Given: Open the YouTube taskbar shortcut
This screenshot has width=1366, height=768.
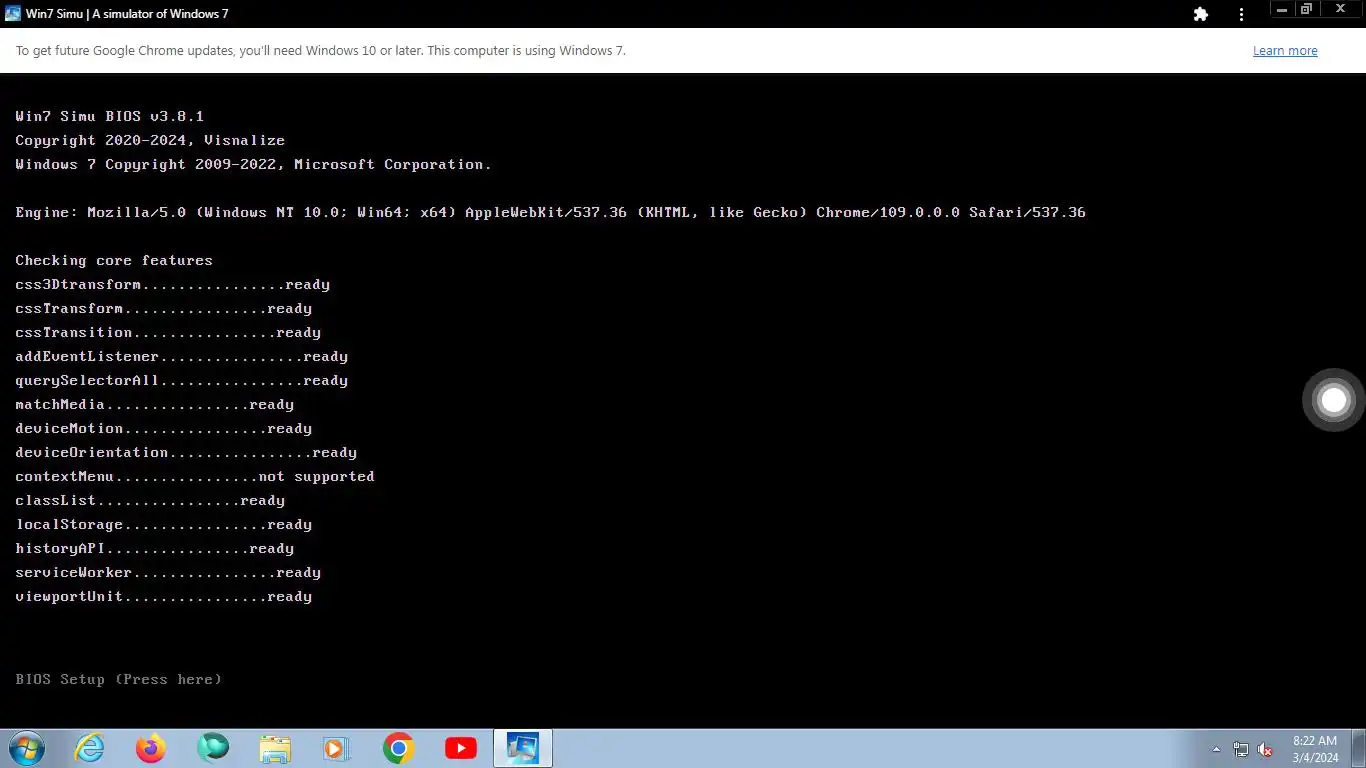Looking at the screenshot, I should pos(461,748).
